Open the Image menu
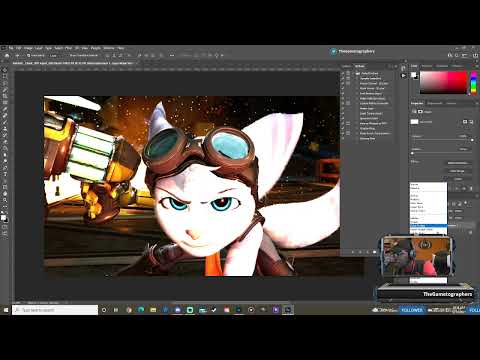Image resolution: width=480 pixels, height=360 pixels. [x=28, y=48]
